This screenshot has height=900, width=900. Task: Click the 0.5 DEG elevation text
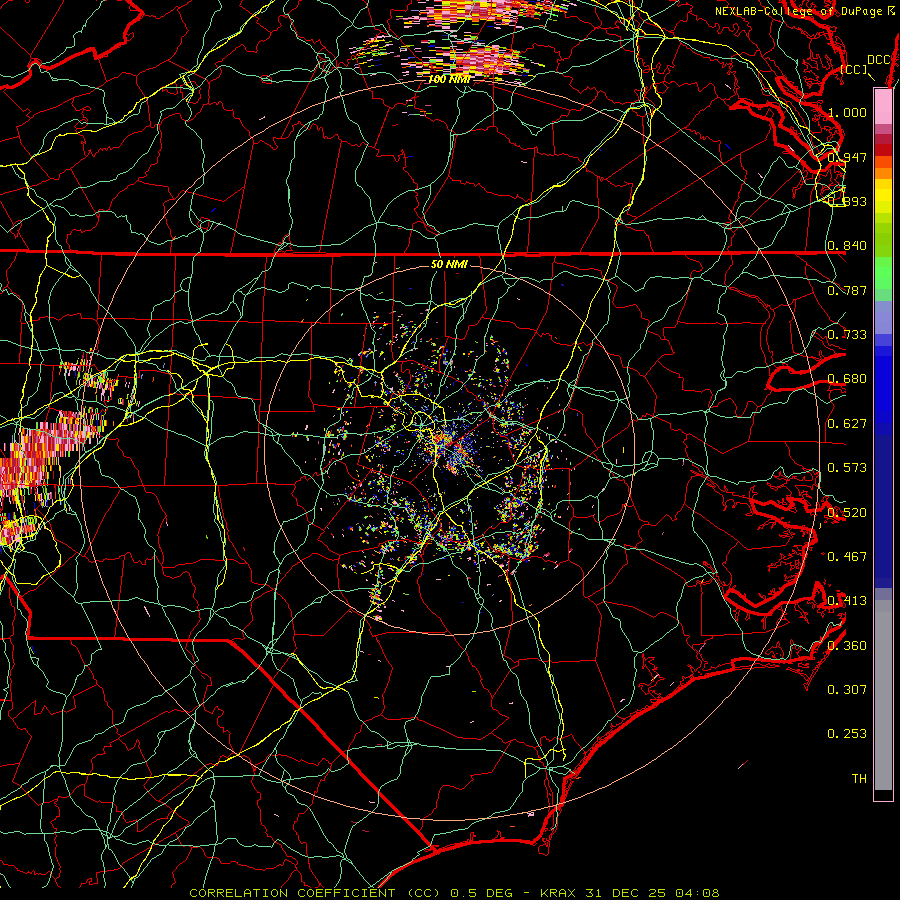coord(481,893)
